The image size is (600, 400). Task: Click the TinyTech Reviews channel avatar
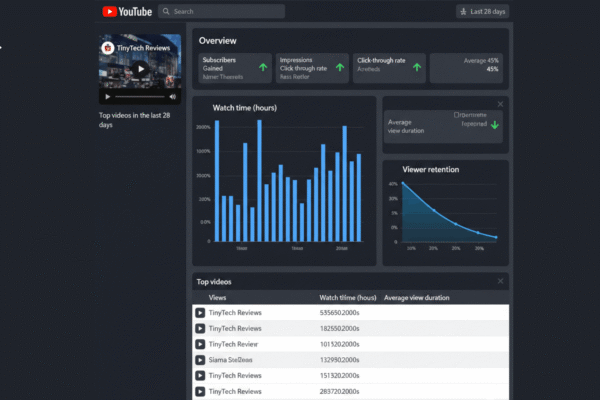pyautogui.click(x=108, y=48)
